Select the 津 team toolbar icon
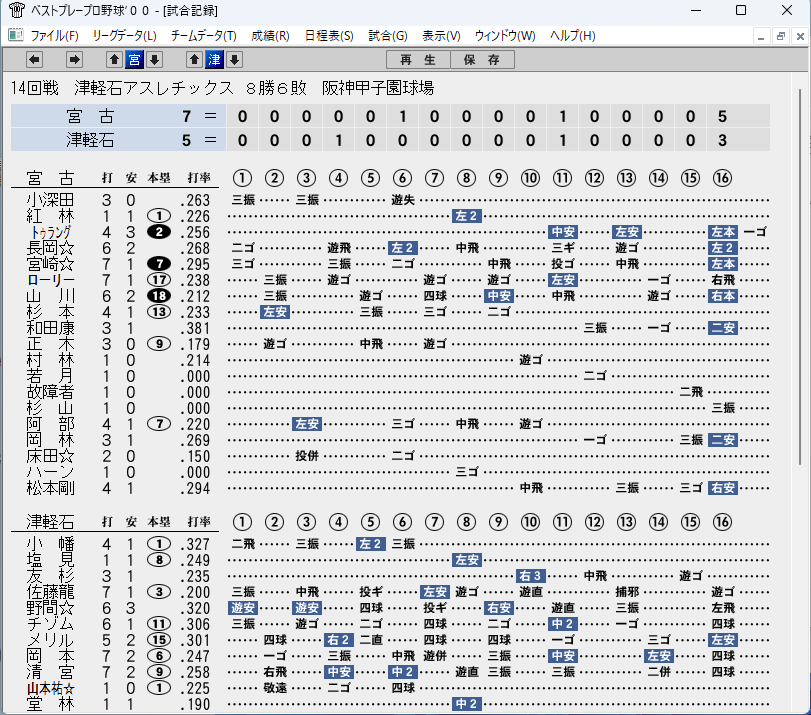 click(x=215, y=60)
